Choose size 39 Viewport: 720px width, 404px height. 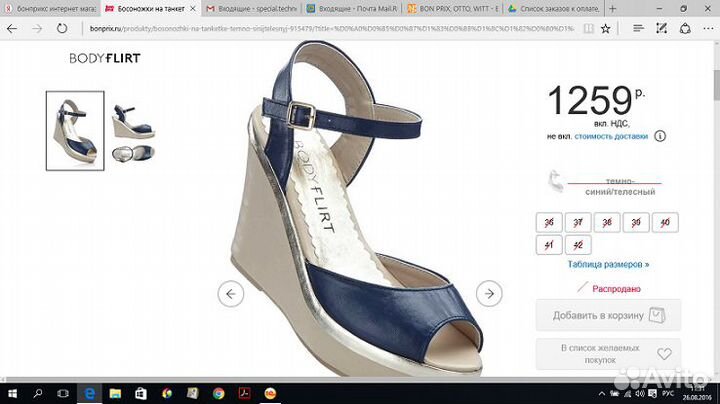pyautogui.click(x=636, y=223)
